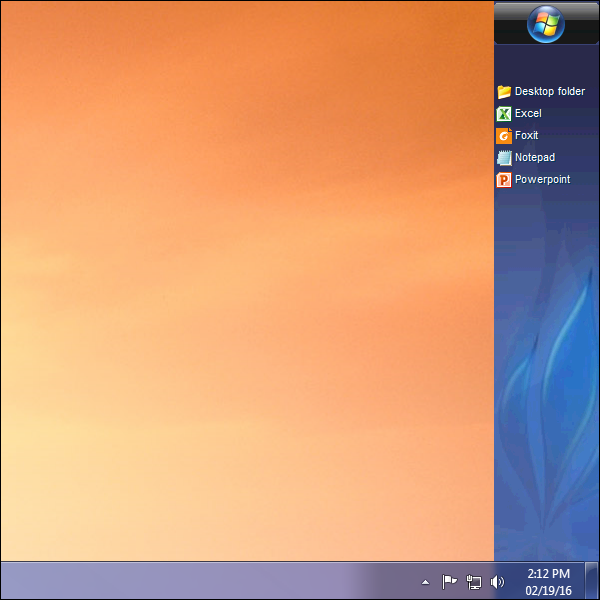Click the network status tray icon
This screenshot has height=600, width=600.
474,581
